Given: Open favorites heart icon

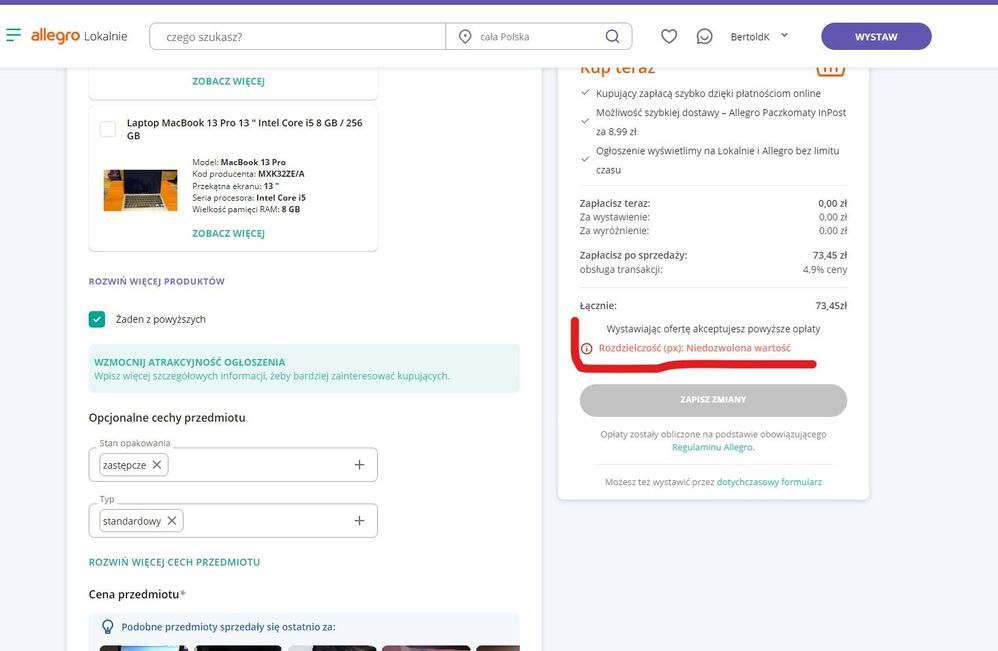Looking at the screenshot, I should [x=669, y=37].
